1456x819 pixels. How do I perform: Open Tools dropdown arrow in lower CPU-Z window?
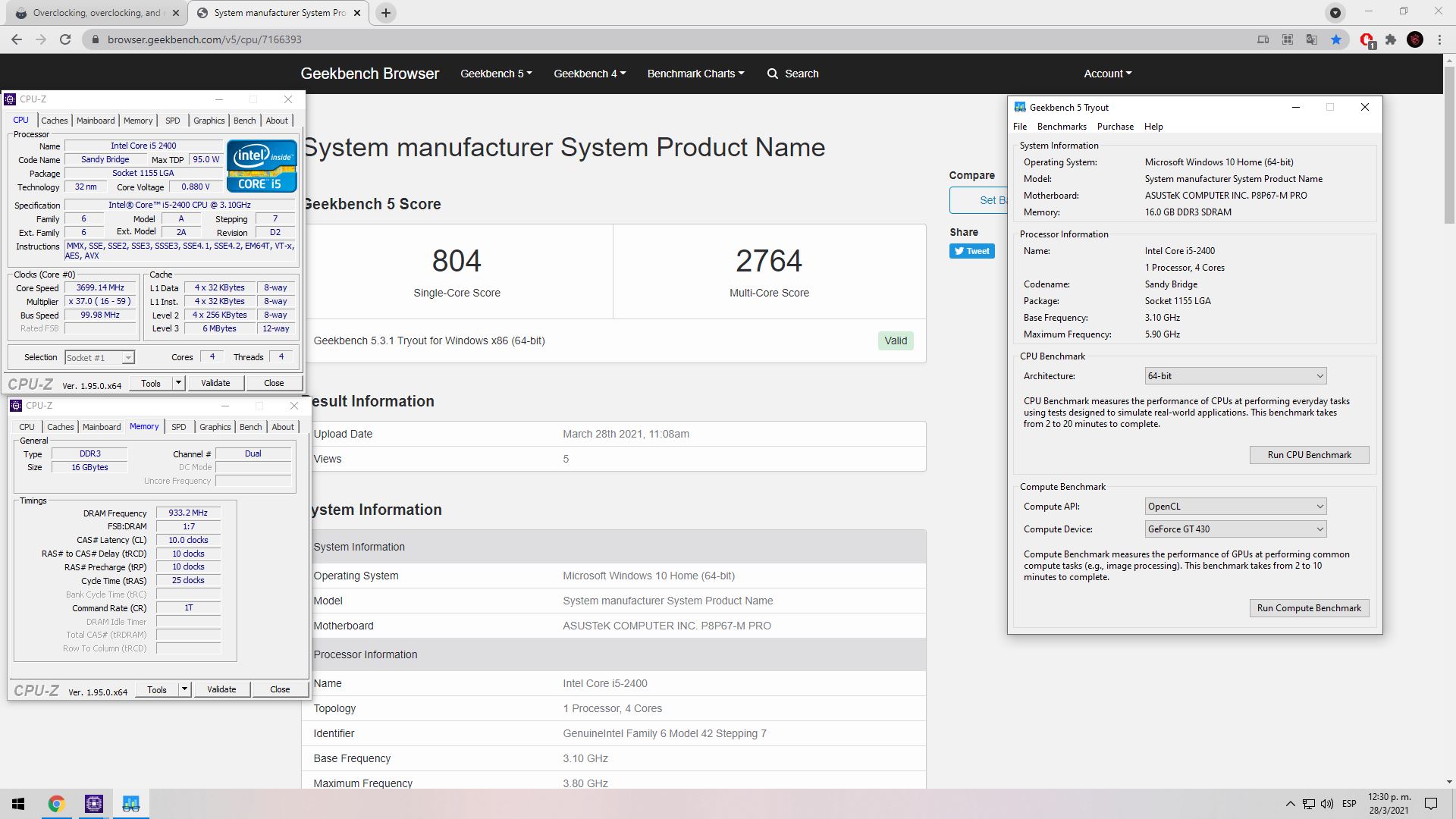(184, 689)
